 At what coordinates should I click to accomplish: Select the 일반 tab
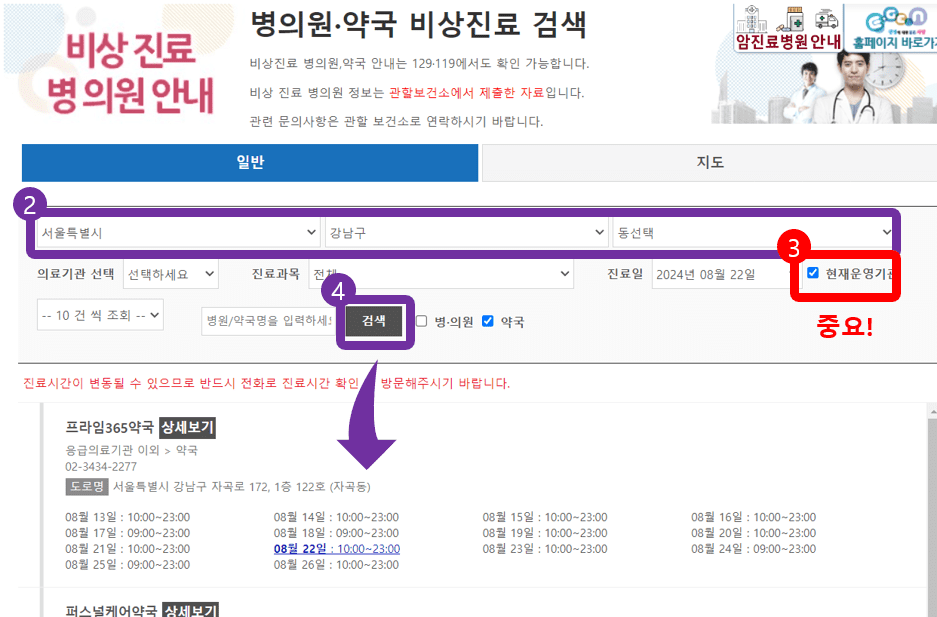pyautogui.click(x=249, y=162)
